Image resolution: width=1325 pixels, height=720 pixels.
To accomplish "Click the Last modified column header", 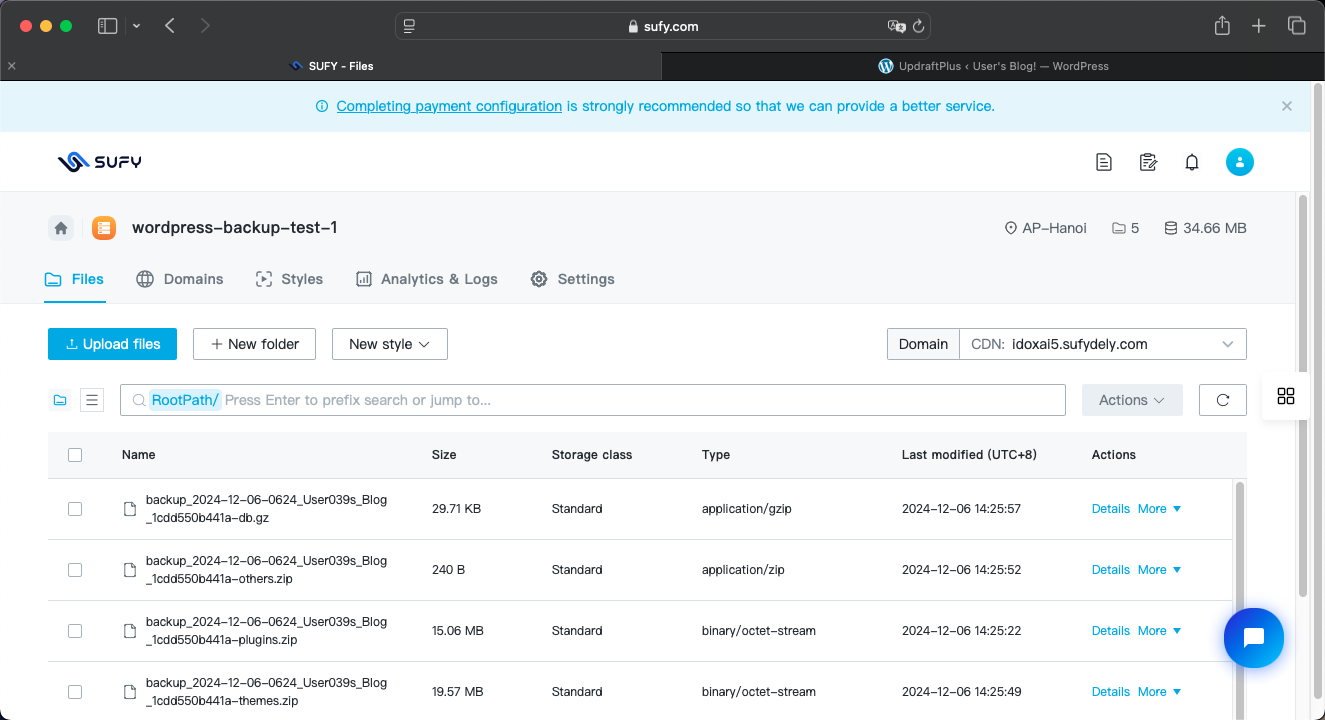I will pos(969,455).
